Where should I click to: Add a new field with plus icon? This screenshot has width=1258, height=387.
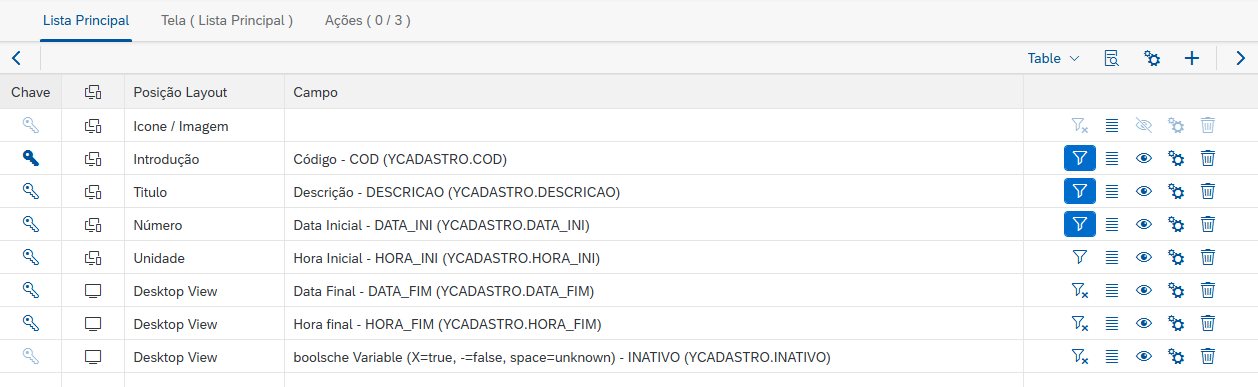click(x=1192, y=58)
